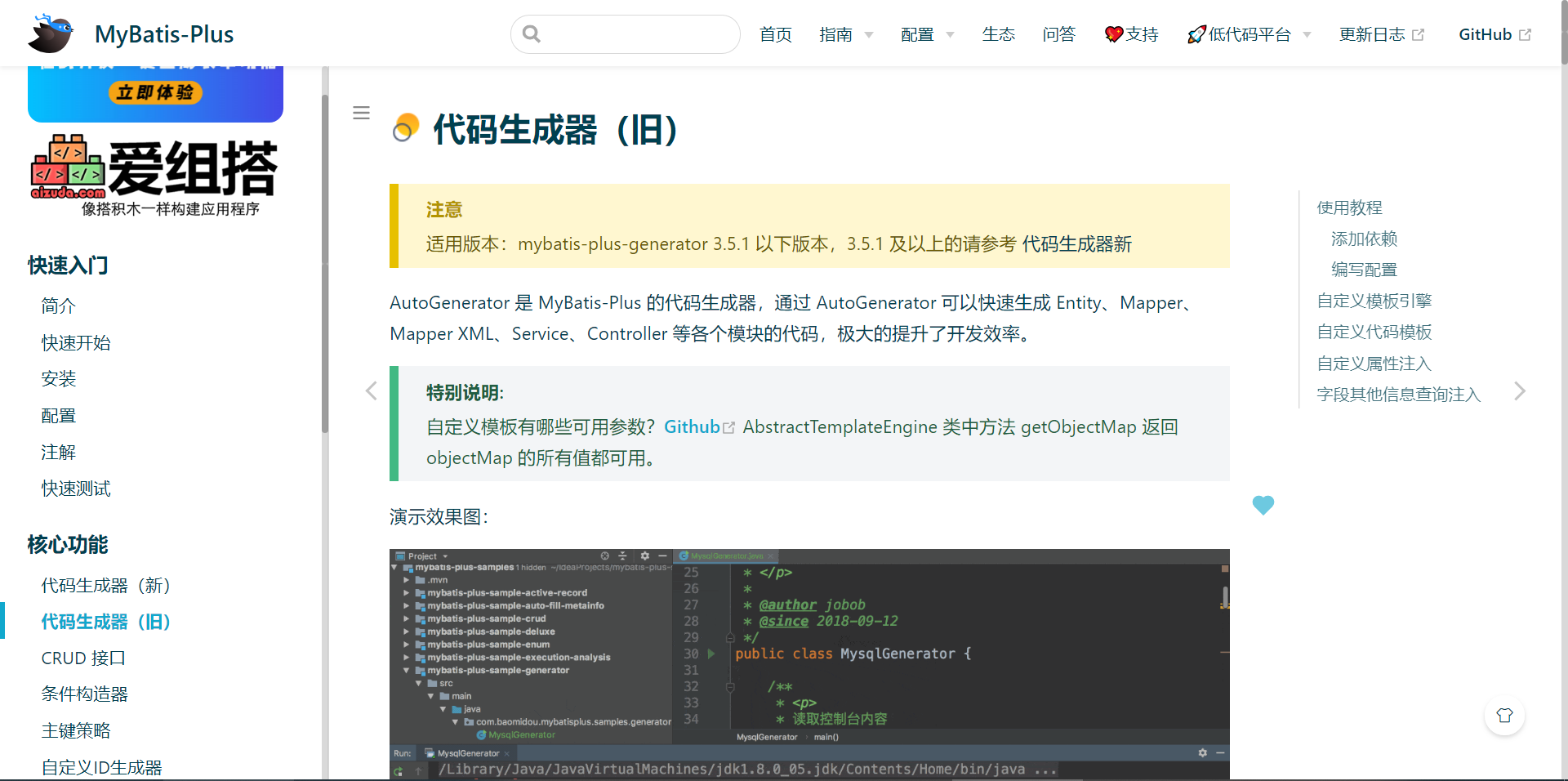The height and width of the screenshot is (781, 1568).
Task: Open sidebar item 快速开始
Action: pyautogui.click(x=76, y=342)
